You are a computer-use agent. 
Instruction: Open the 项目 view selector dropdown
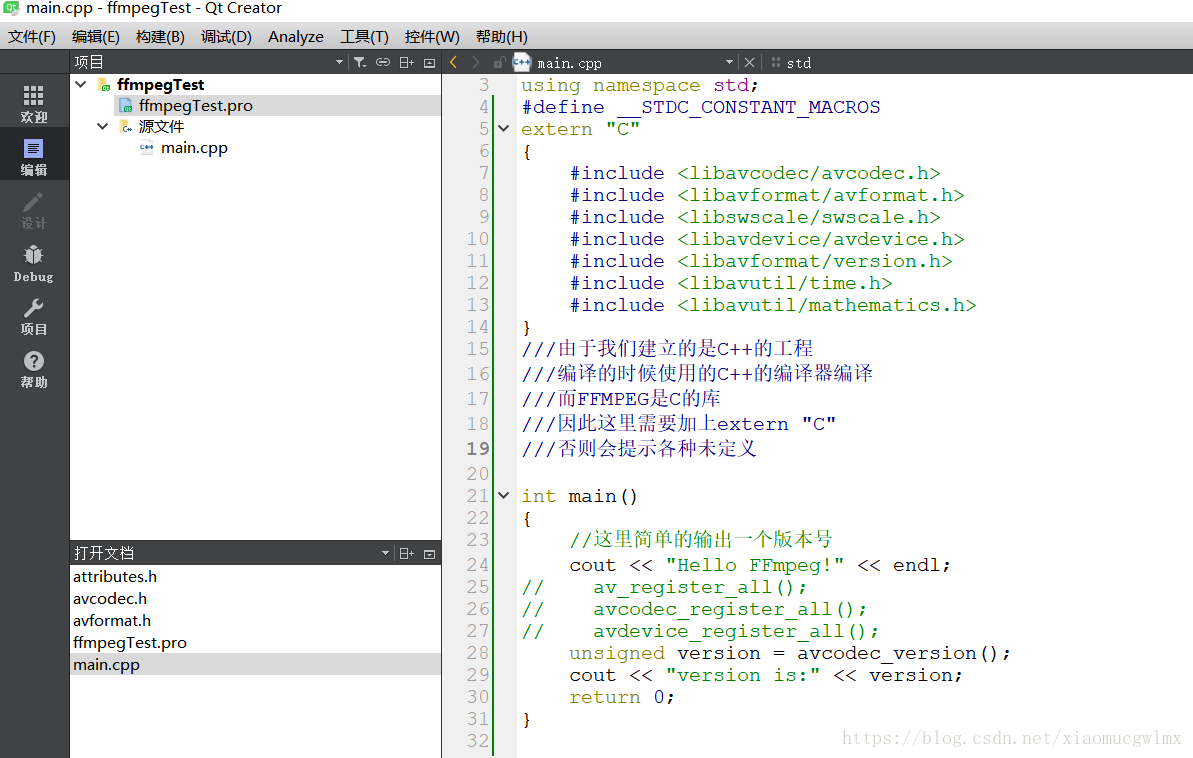pos(339,62)
